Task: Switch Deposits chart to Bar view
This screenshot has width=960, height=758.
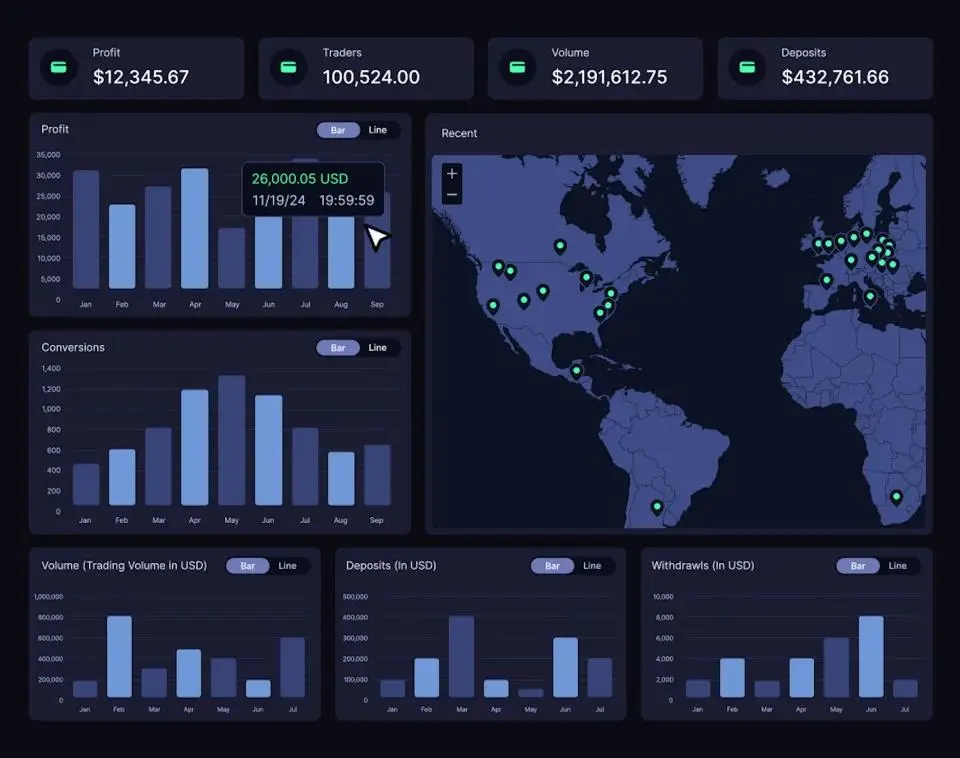Action: [552, 566]
